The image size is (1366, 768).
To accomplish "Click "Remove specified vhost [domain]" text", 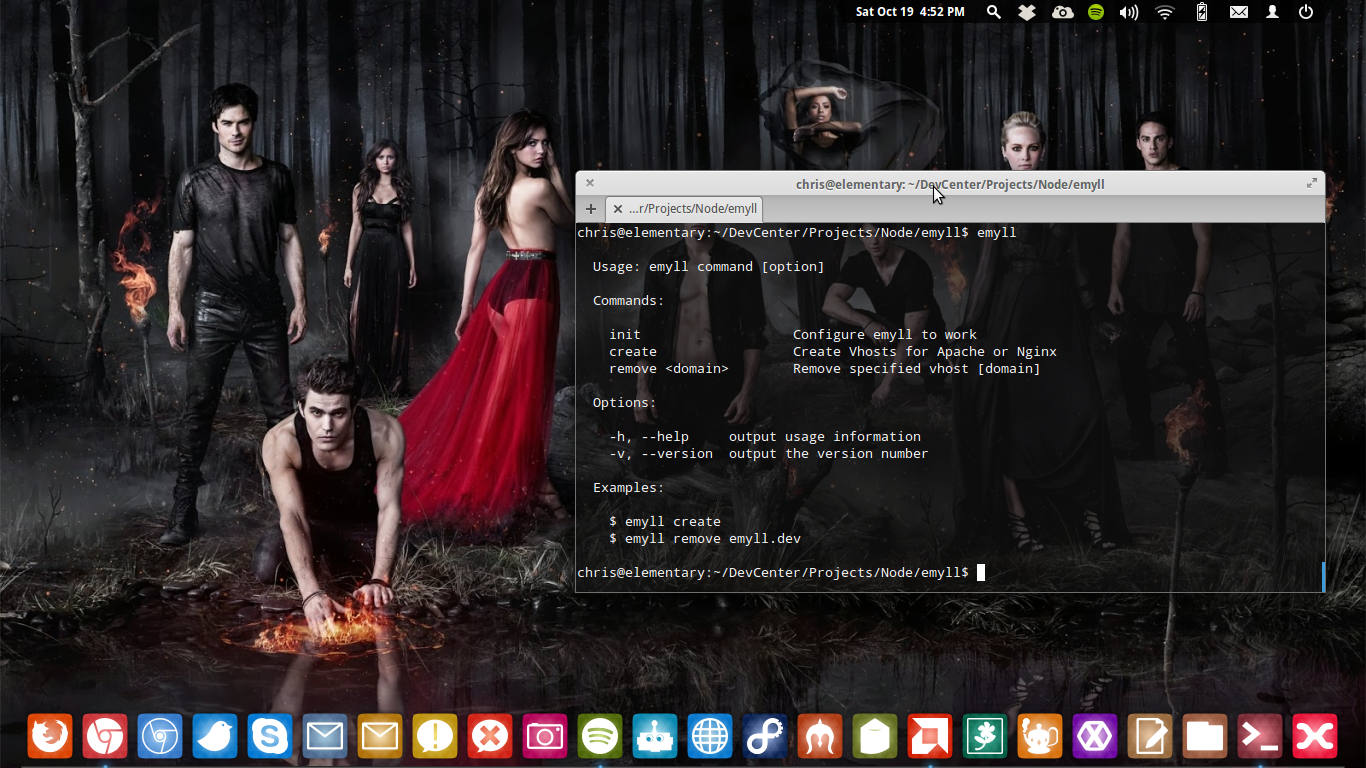I will click(917, 369).
